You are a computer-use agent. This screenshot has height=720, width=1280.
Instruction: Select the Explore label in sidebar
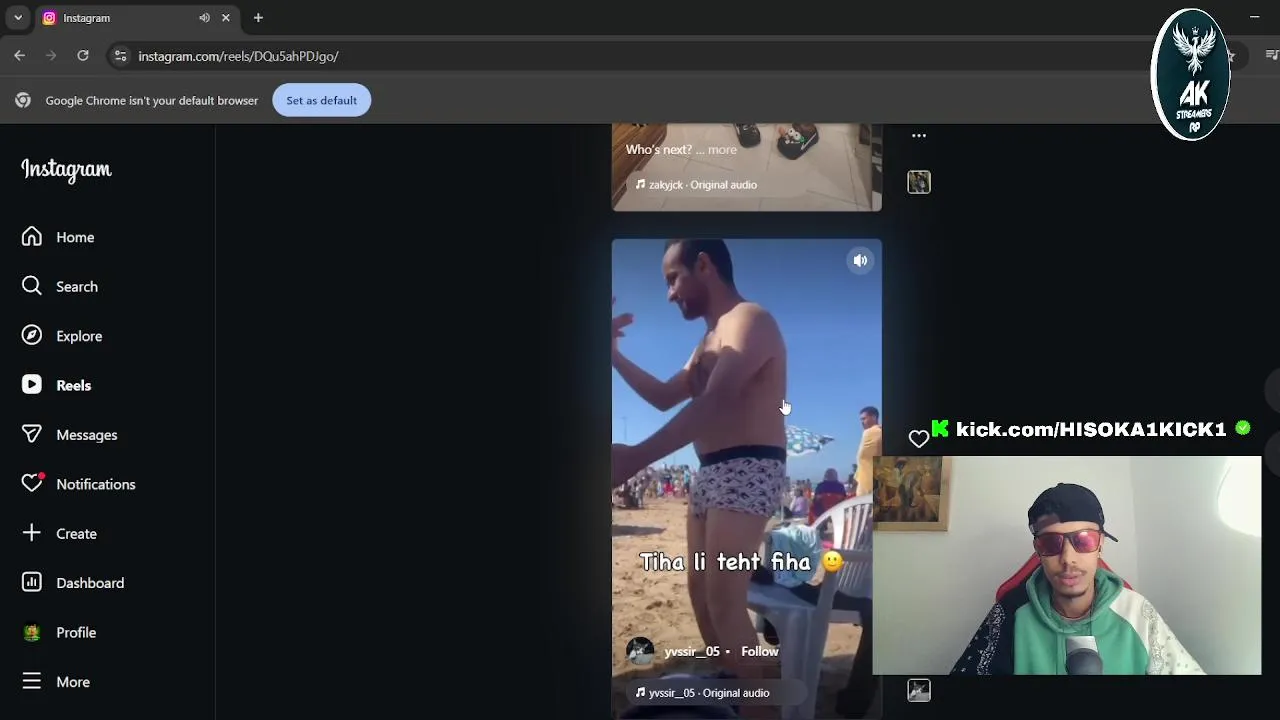point(79,336)
